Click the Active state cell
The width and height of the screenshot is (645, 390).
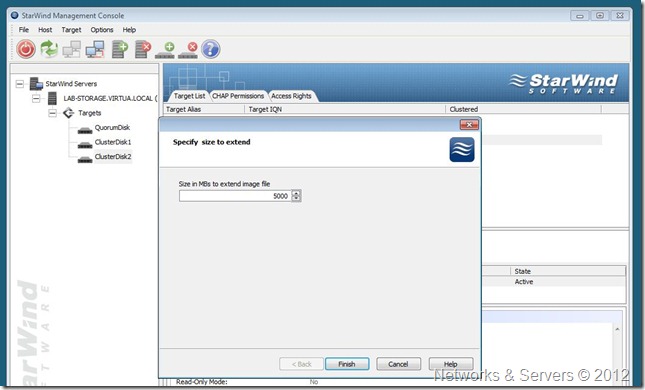(x=524, y=282)
